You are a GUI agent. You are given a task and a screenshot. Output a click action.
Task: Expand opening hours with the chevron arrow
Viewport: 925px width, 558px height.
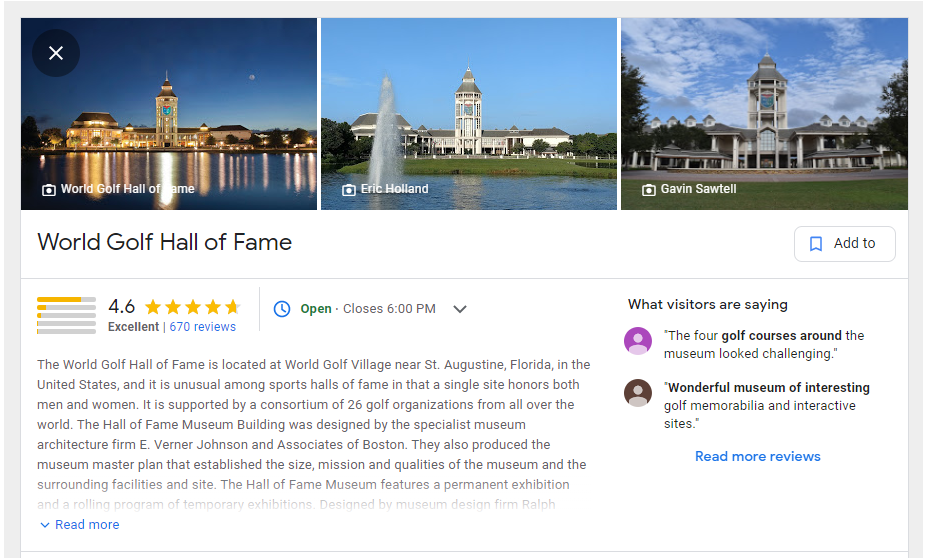coord(460,309)
